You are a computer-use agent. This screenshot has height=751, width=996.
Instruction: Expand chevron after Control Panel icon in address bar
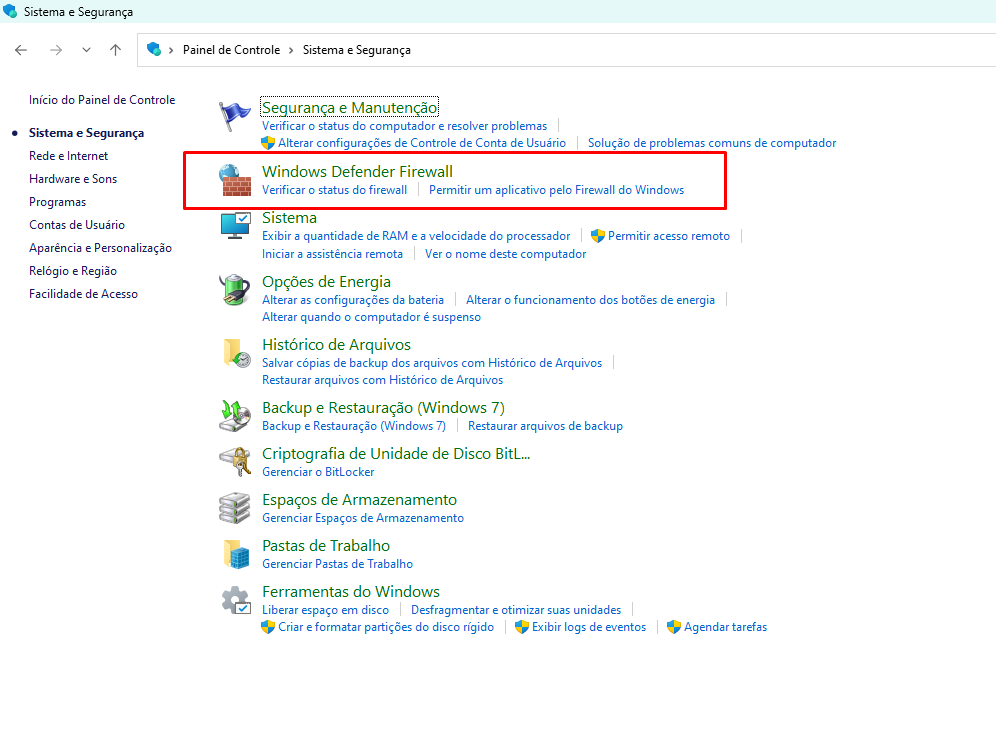coord(171,50)
